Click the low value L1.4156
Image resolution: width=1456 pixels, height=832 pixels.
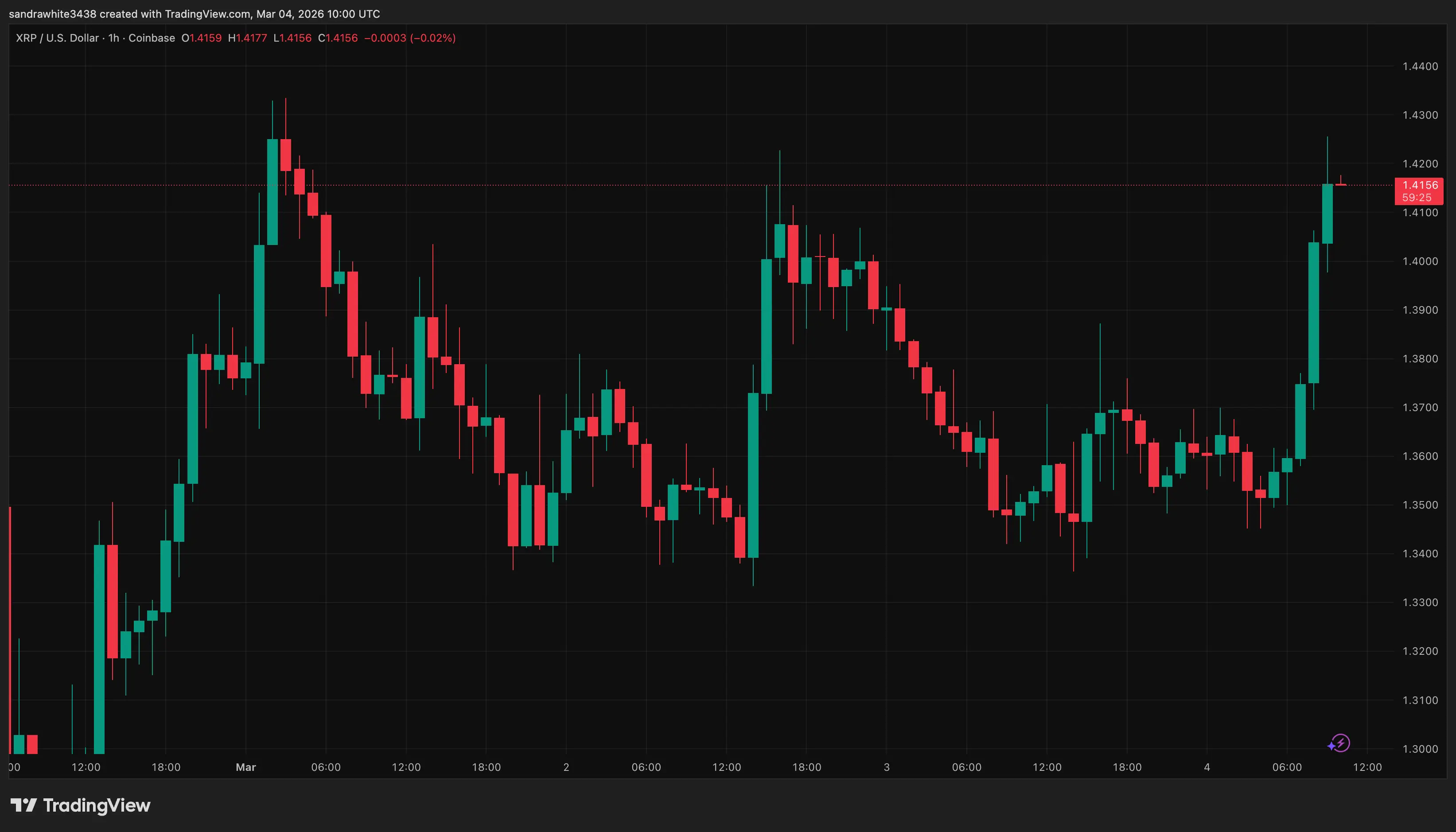(x=292, y=38)
